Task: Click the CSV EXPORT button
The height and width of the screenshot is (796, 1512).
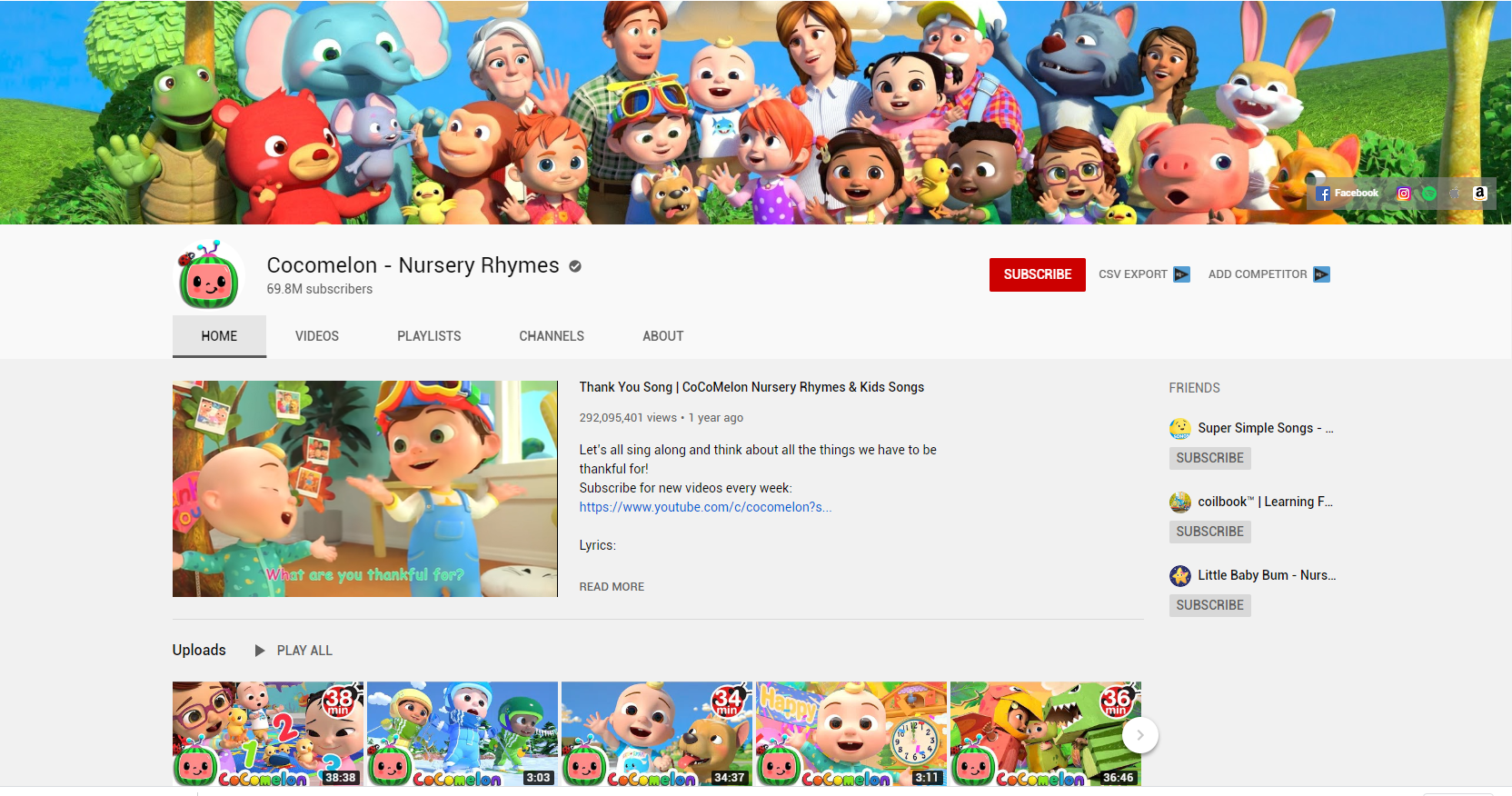Action: 1144,274
